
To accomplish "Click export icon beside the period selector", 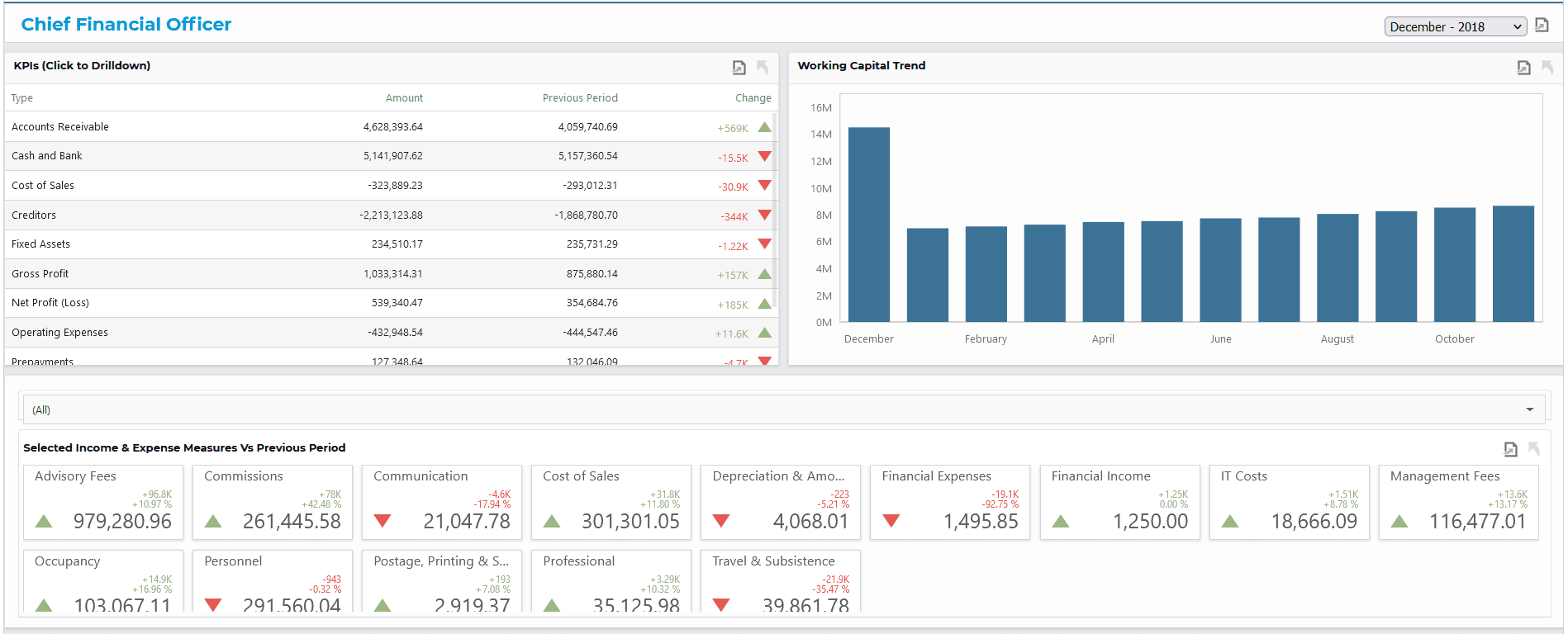I will tap(1542, 26).
